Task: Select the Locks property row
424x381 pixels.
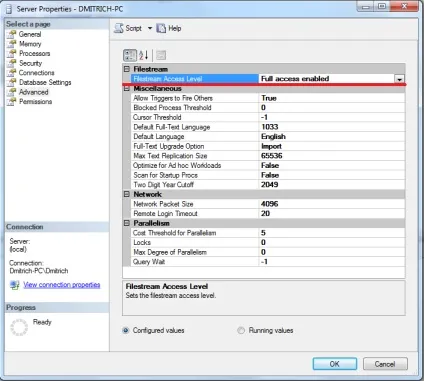Action: point(268,243)
